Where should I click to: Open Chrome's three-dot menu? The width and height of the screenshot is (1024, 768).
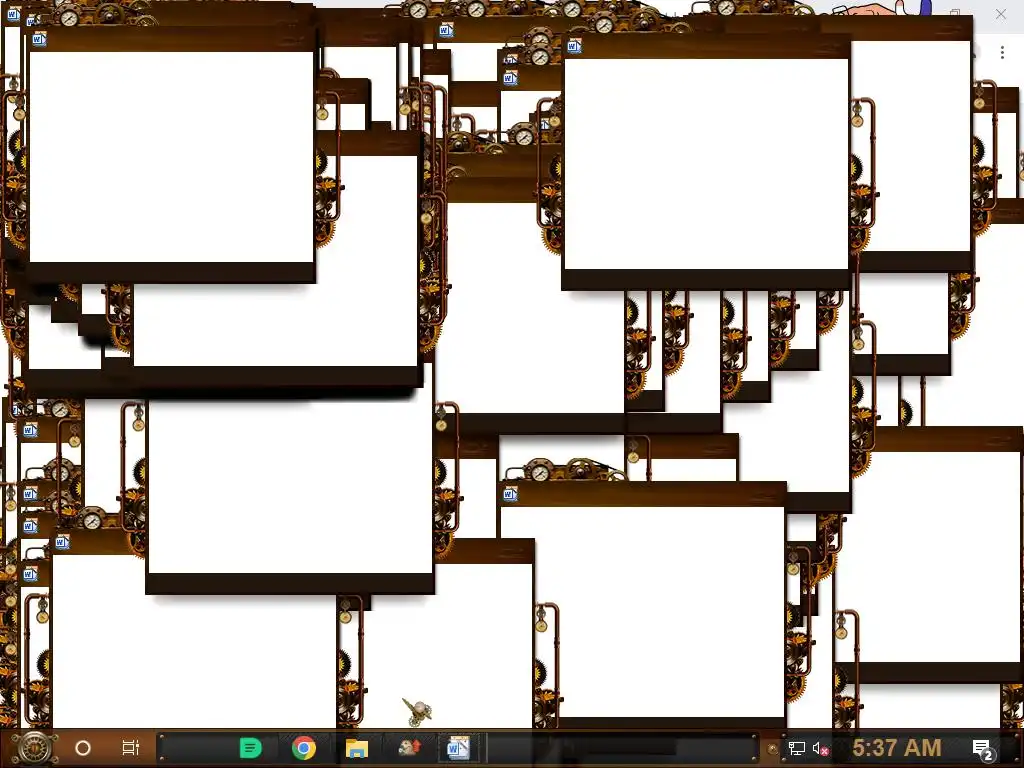(x=1002, y=53)
